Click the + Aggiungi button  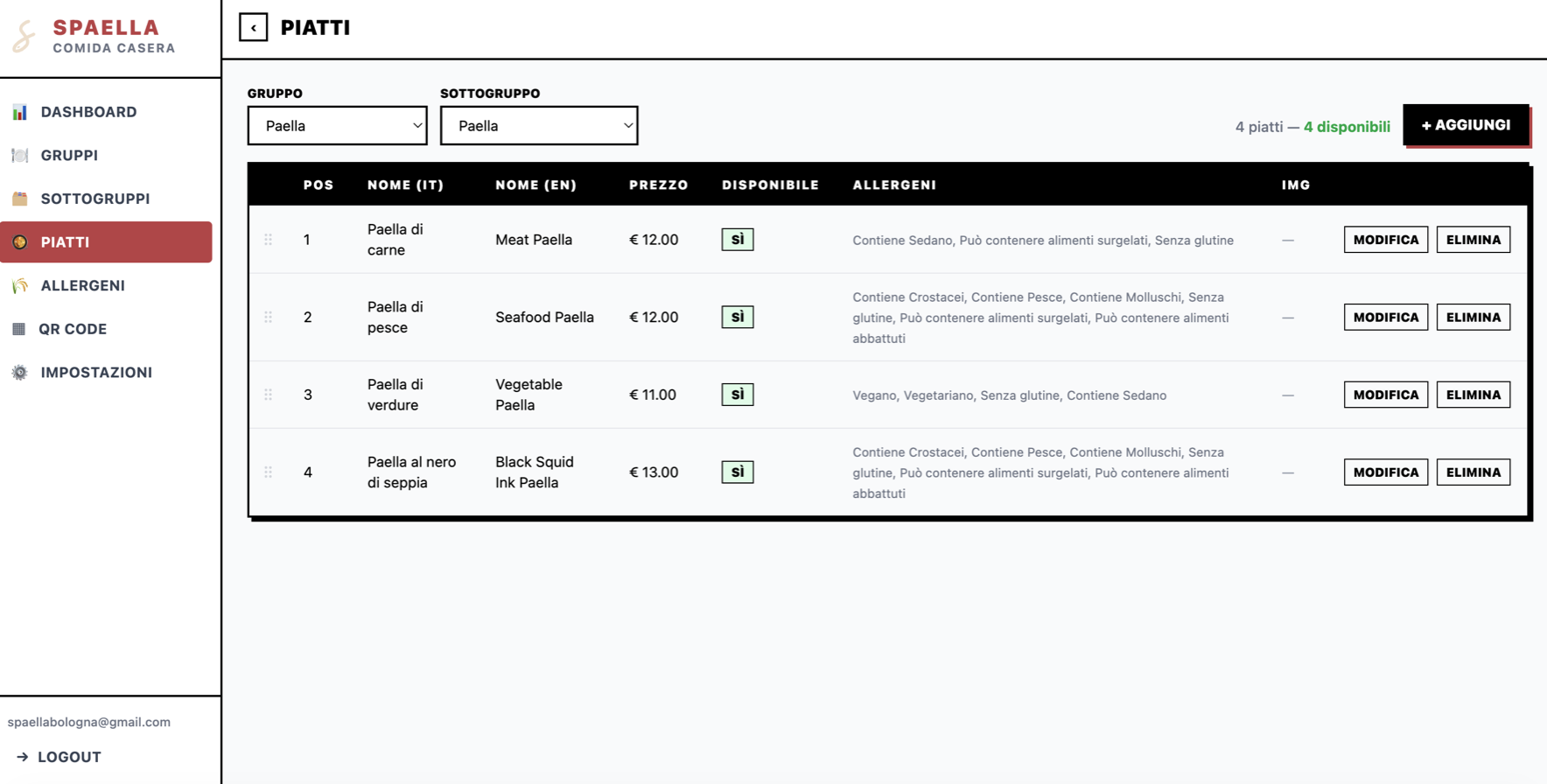coord(1466,125)
